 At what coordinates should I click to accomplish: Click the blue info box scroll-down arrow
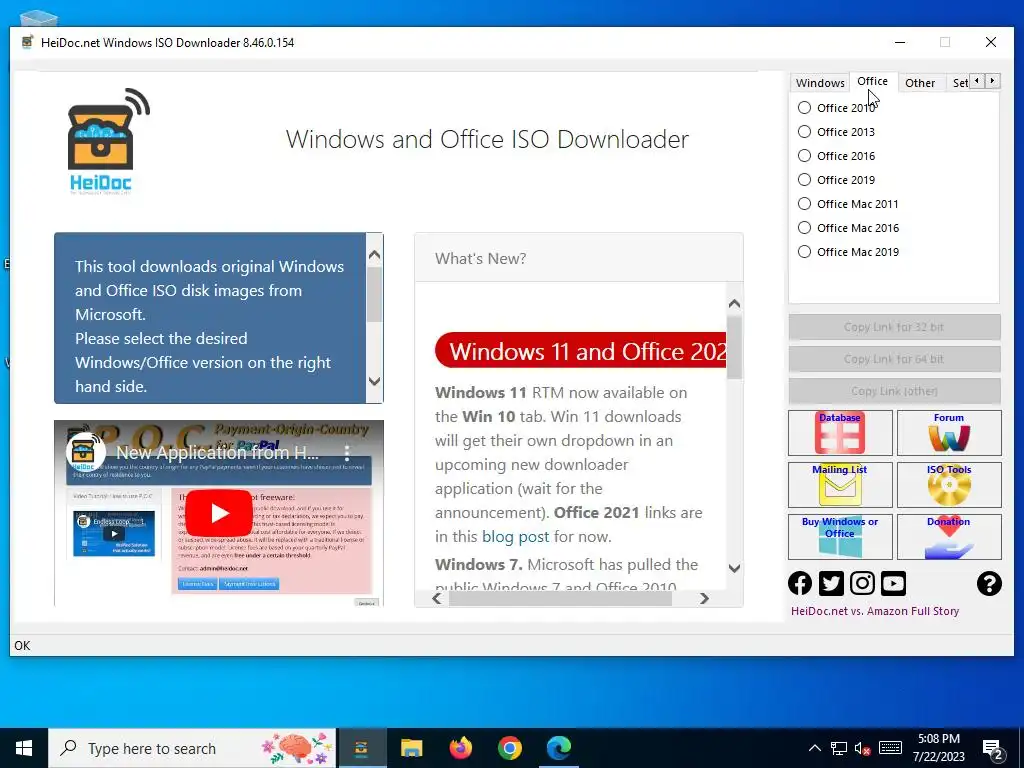click(x=374, y=381)
